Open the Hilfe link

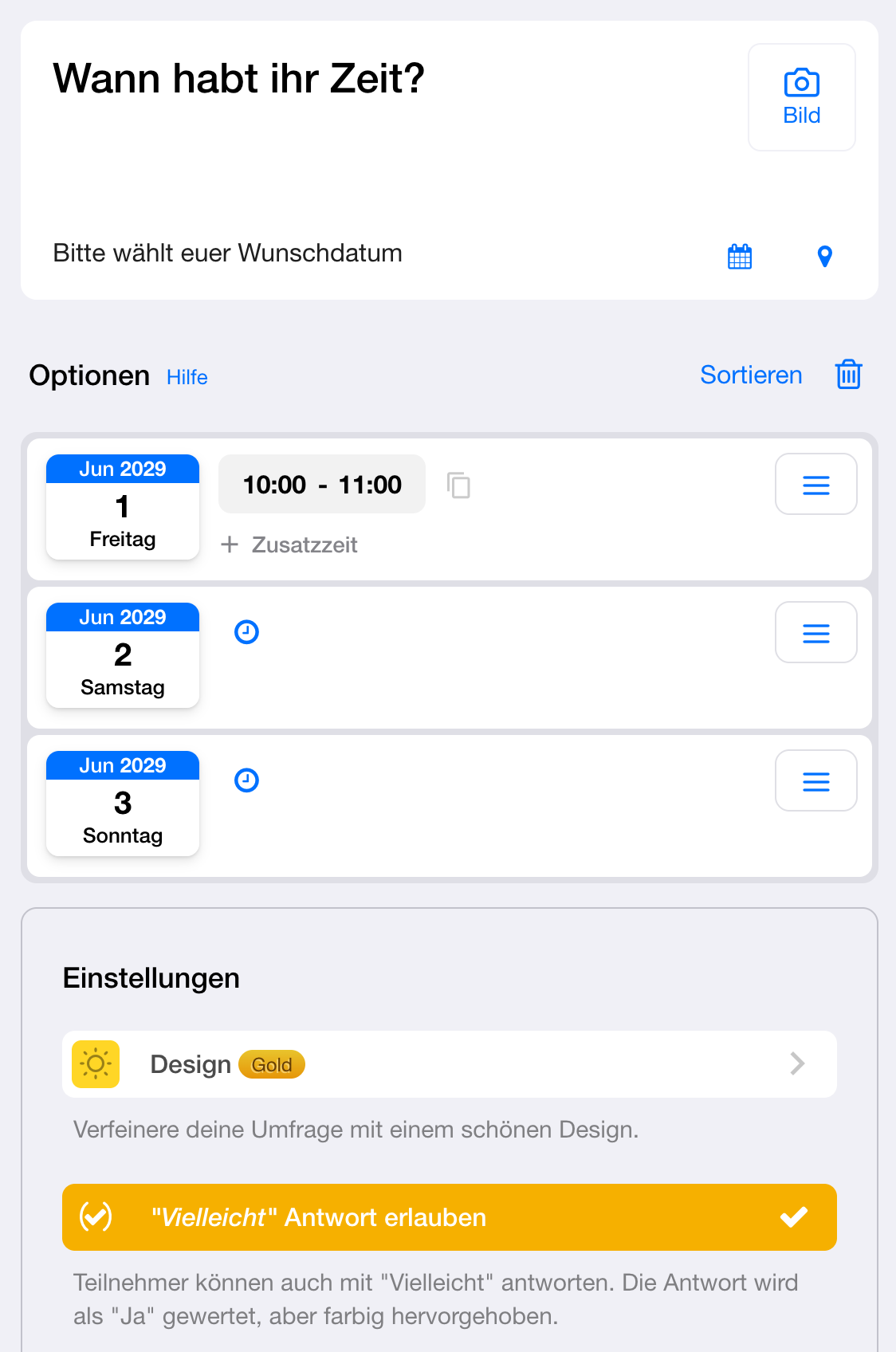(187, 377)
